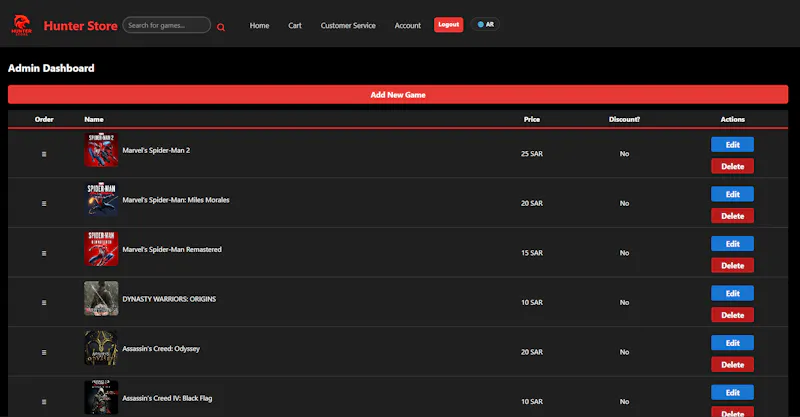This screenshot has width=800, height=417.
Task: Click the drag handle for Marvel's Spider-Man 2
Action: pyautogui.click(x=44, y=154)
